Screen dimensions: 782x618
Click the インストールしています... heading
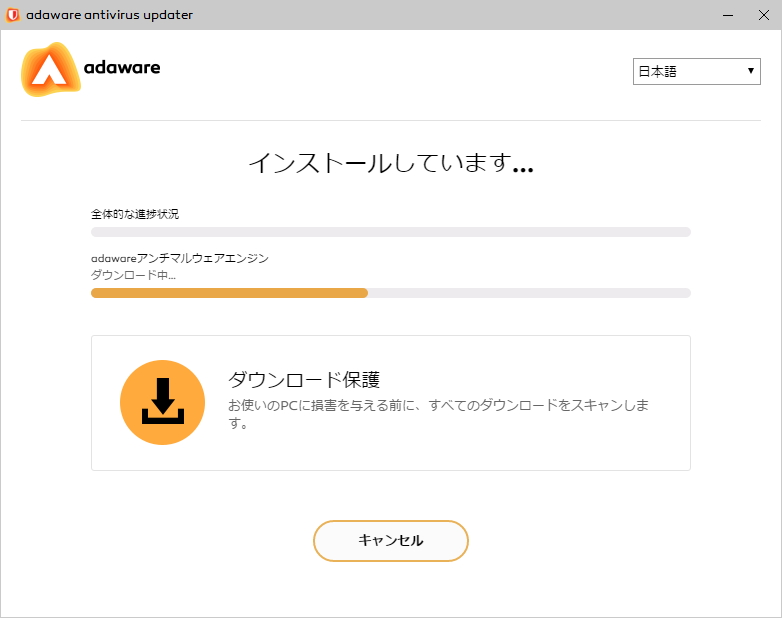pos(391,163)
